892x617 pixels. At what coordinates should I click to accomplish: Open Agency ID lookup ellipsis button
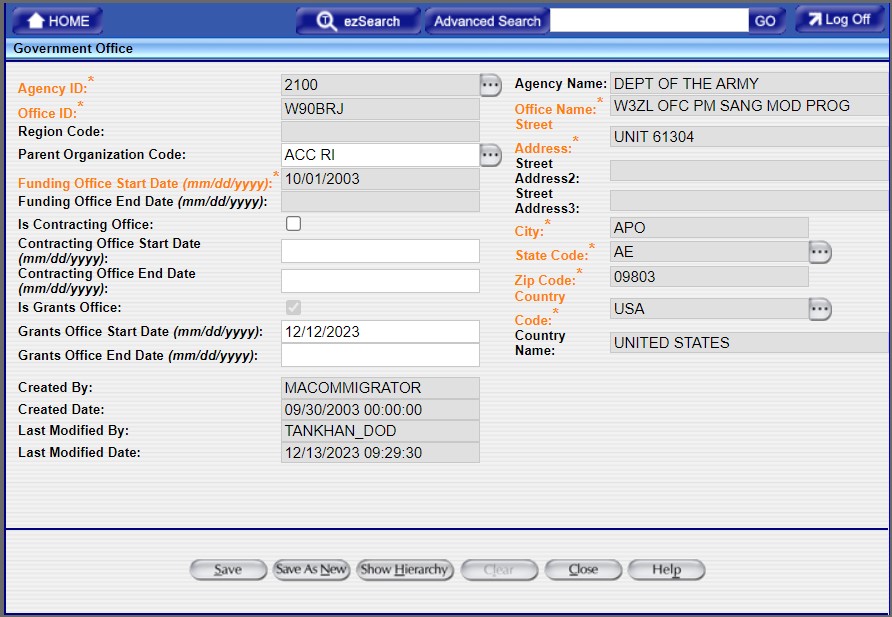point(489,85)
